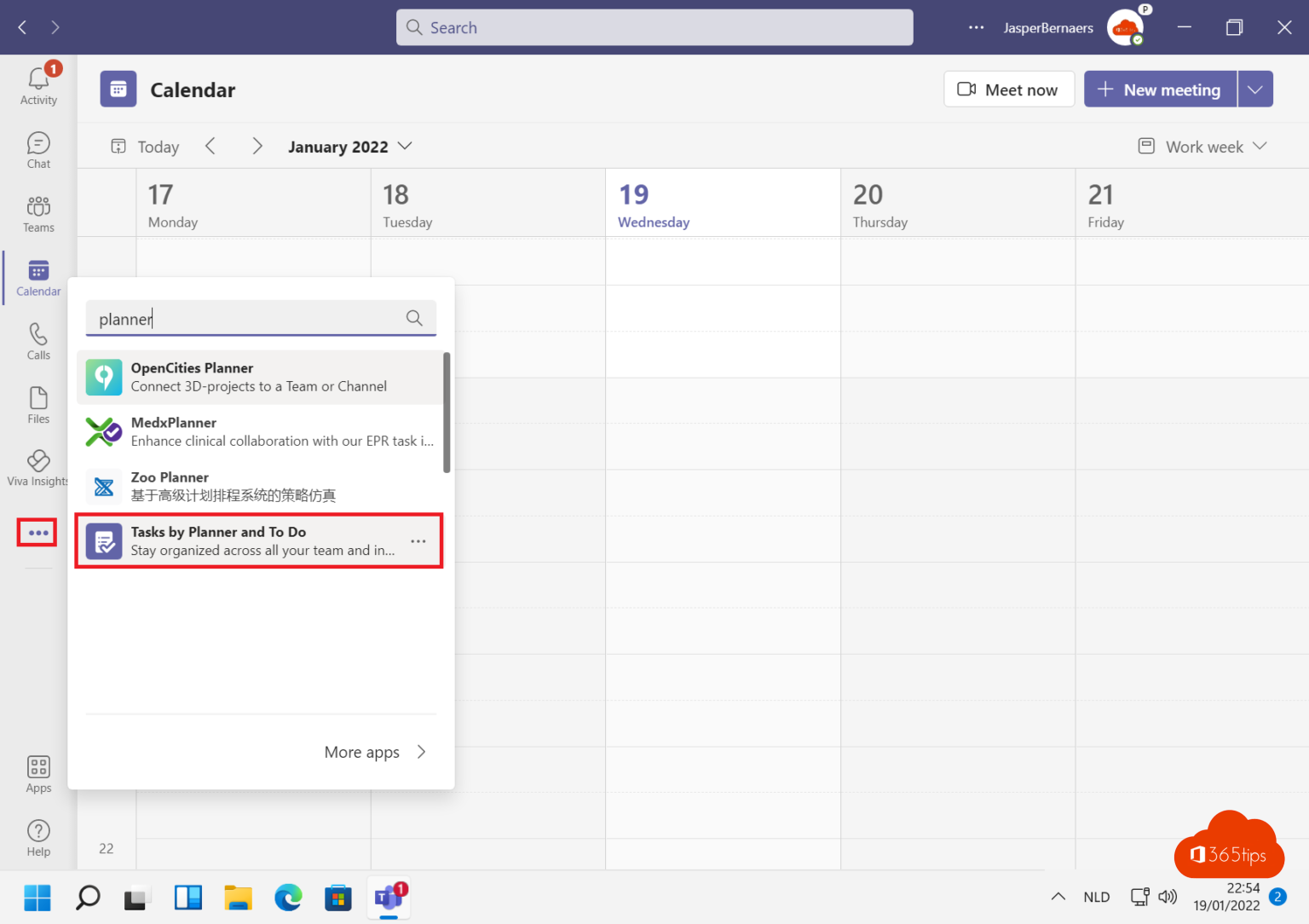Open the Help section
This screenshot has height=924, width=1309.
tap(38, 836)
